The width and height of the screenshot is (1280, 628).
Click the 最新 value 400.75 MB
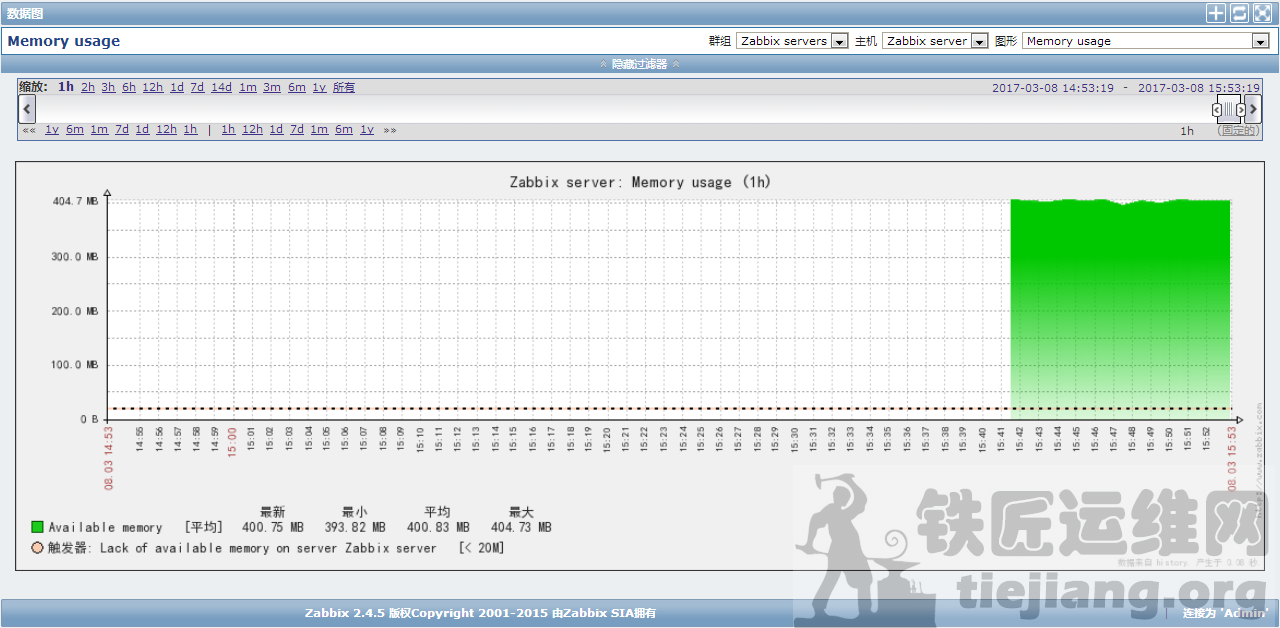[x=272, y=527]
